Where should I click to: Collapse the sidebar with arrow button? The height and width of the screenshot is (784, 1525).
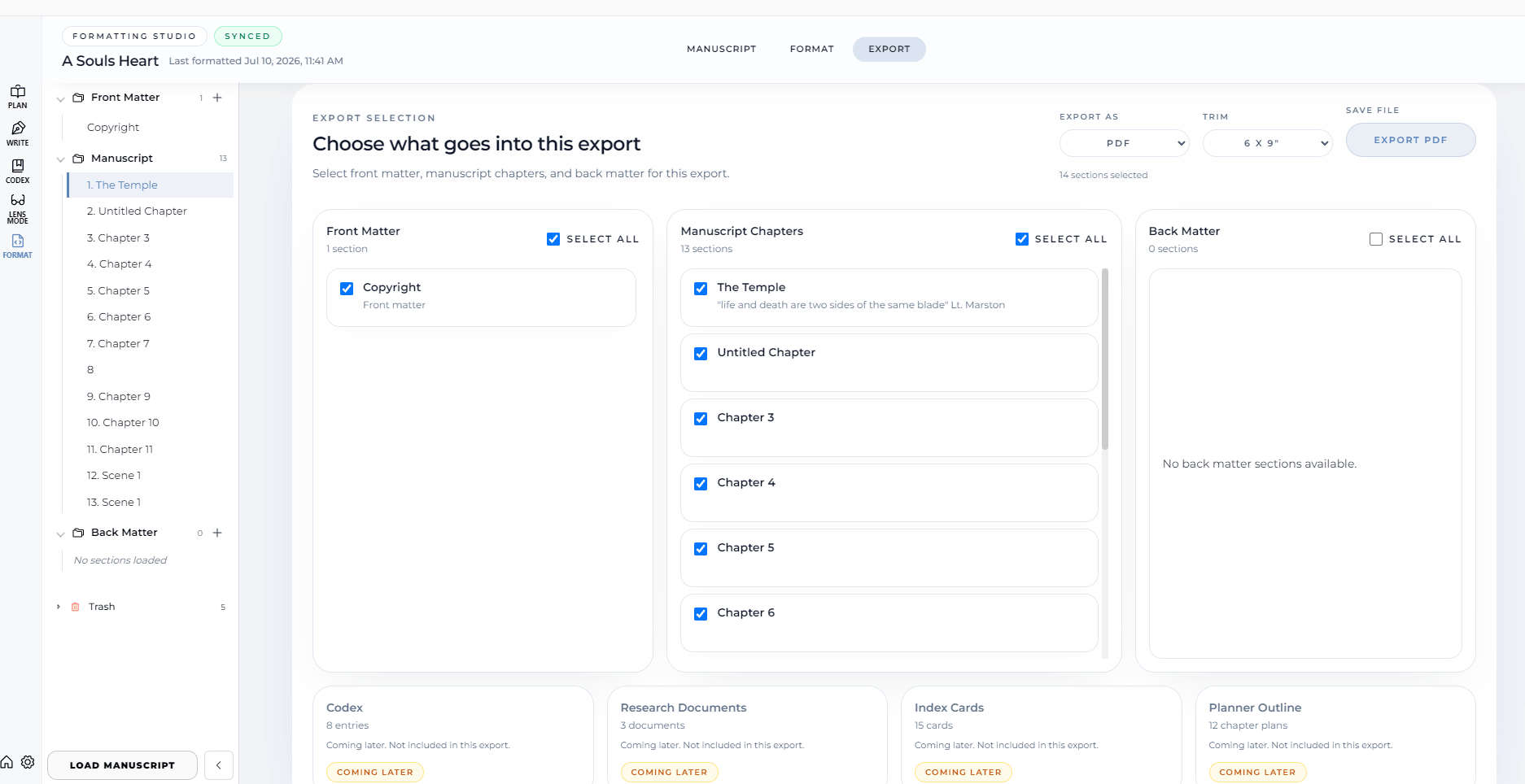(x=219, y=765)
